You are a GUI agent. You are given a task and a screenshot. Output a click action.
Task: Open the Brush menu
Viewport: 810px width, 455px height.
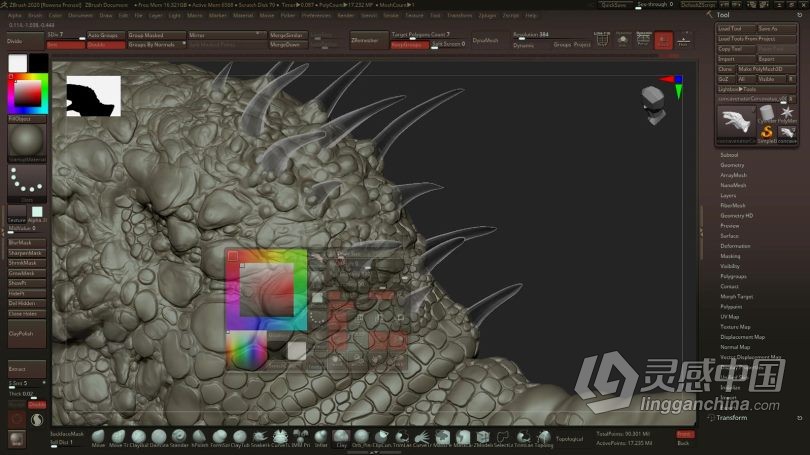[x=35, y=15]
